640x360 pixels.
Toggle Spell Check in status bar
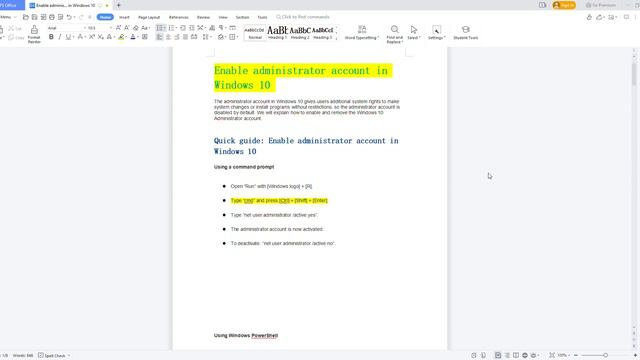tap(52, 356)
